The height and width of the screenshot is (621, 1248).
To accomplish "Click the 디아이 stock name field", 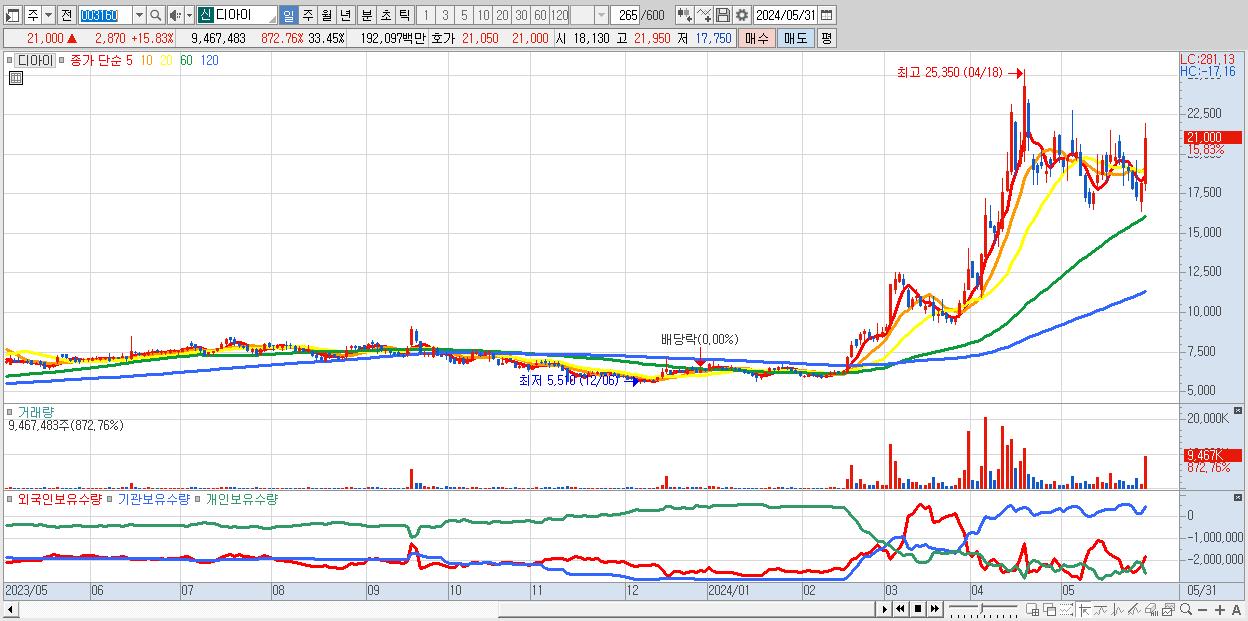I will tap(246, 16).
